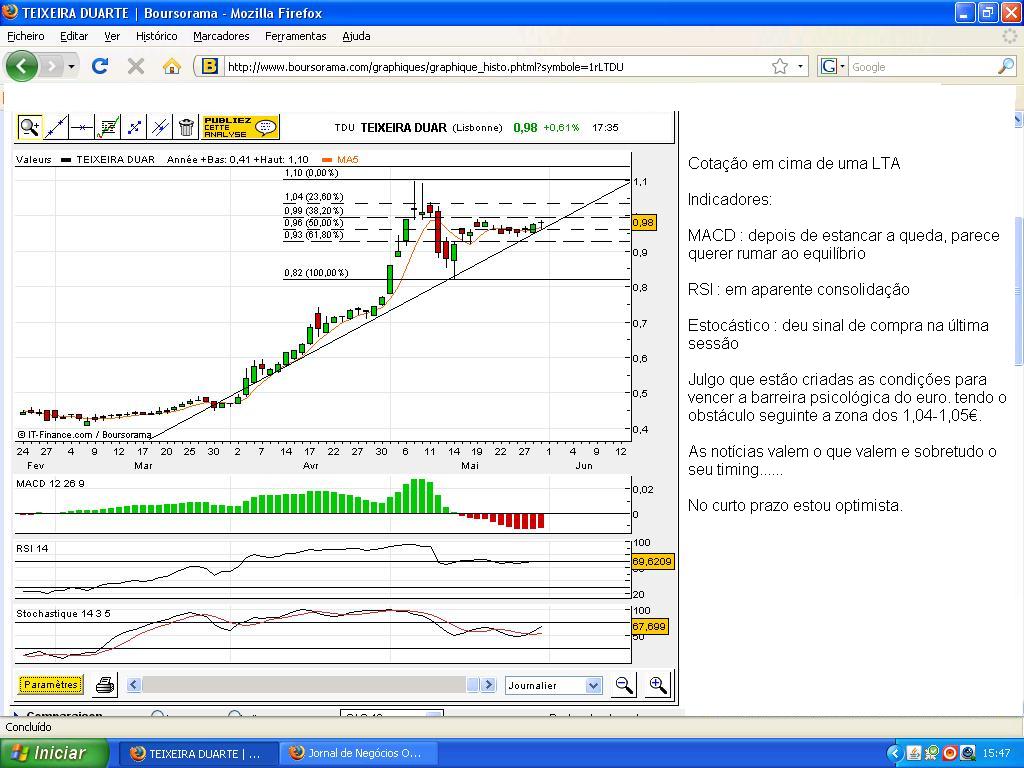Click the Firefox forward arrow button
The image size is (1024, 768).
[x=52, y=66]
